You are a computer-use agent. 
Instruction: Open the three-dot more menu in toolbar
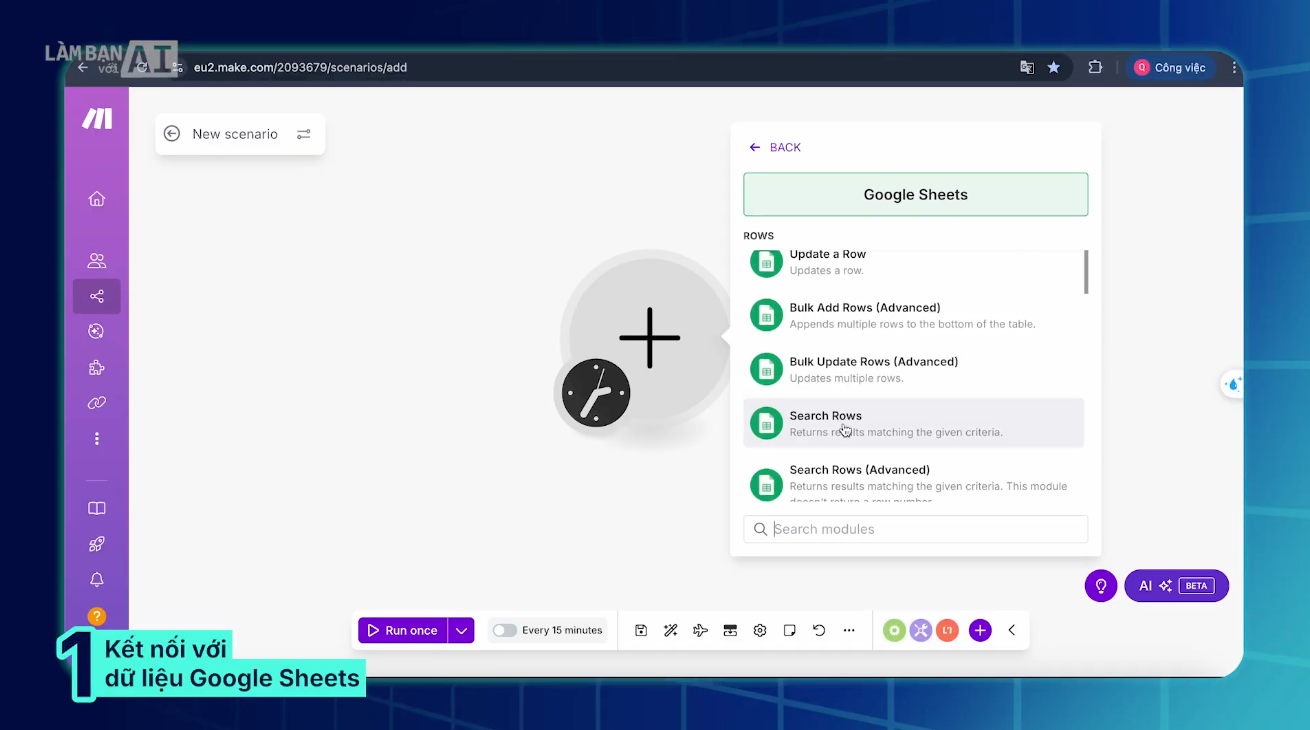tap(849, 630)
